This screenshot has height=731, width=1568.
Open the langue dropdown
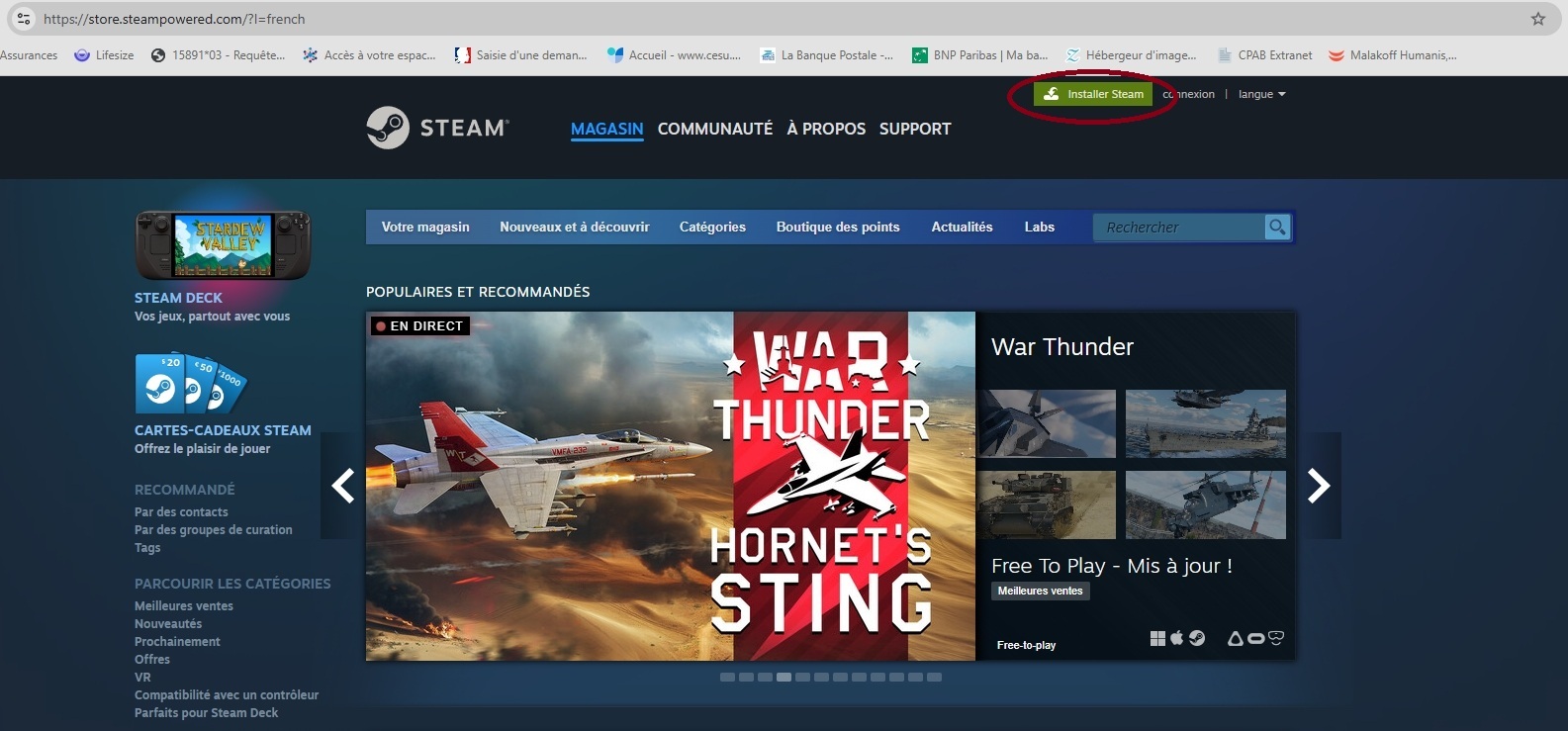pos(1262,94)
